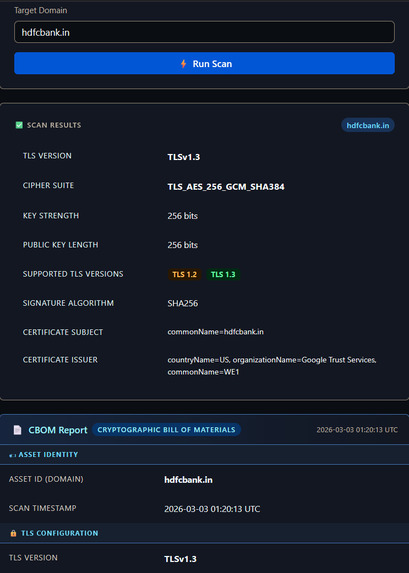Image resolution: width=409 pixels, height=573 pixels.
Task: Click the report timestamp in CBOM header
Action: pos(357,430)
